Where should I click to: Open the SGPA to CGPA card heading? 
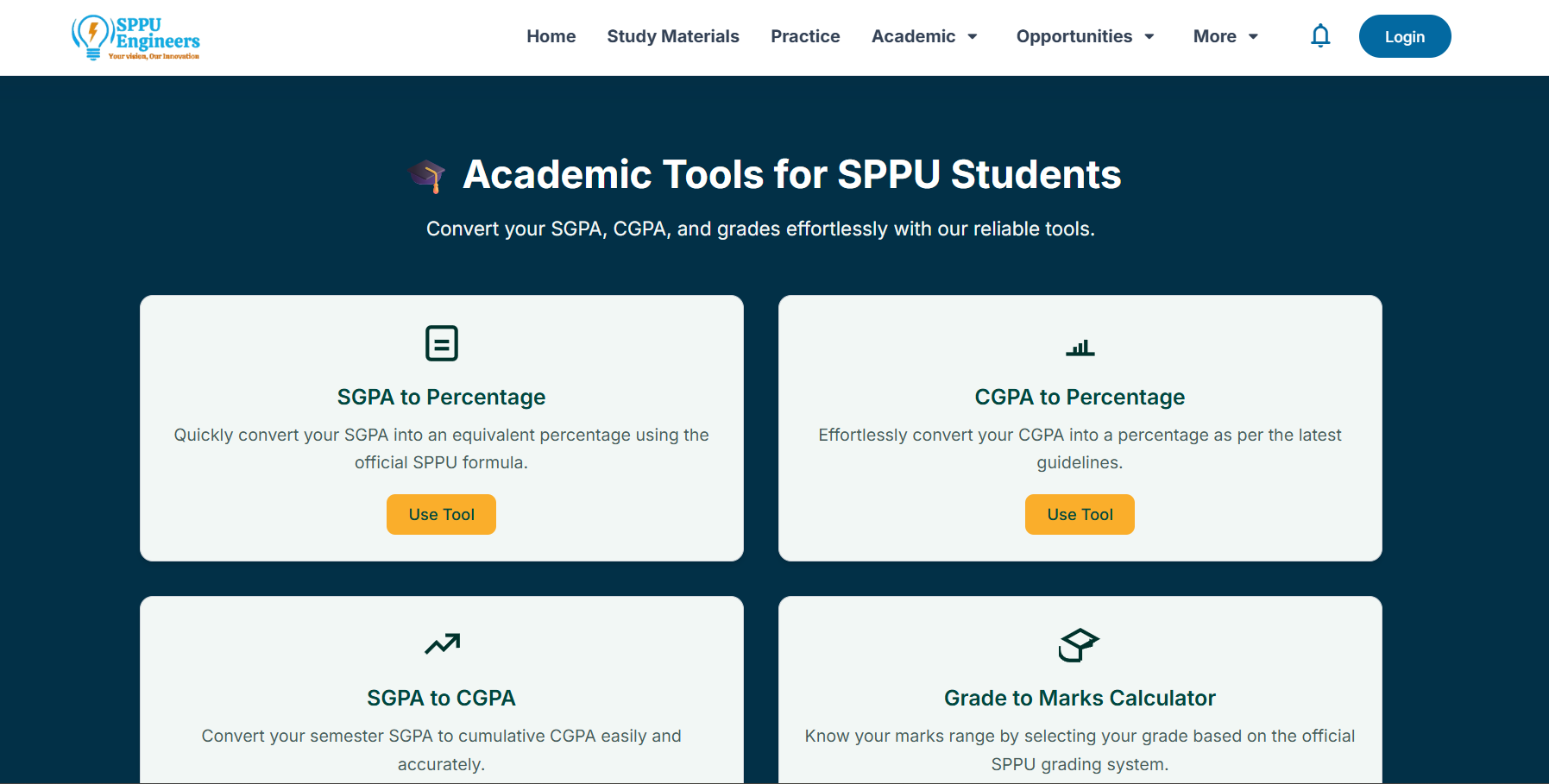coord(441,698)
